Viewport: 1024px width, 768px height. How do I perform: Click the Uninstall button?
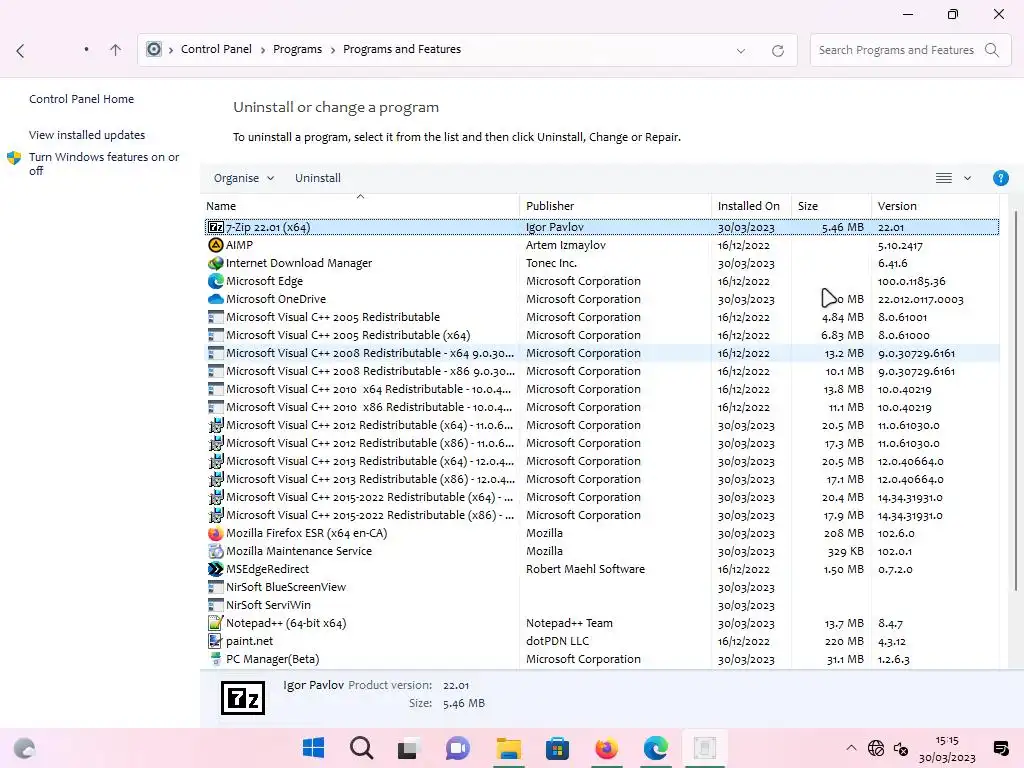pyautogui.click(x=317, y=178)
